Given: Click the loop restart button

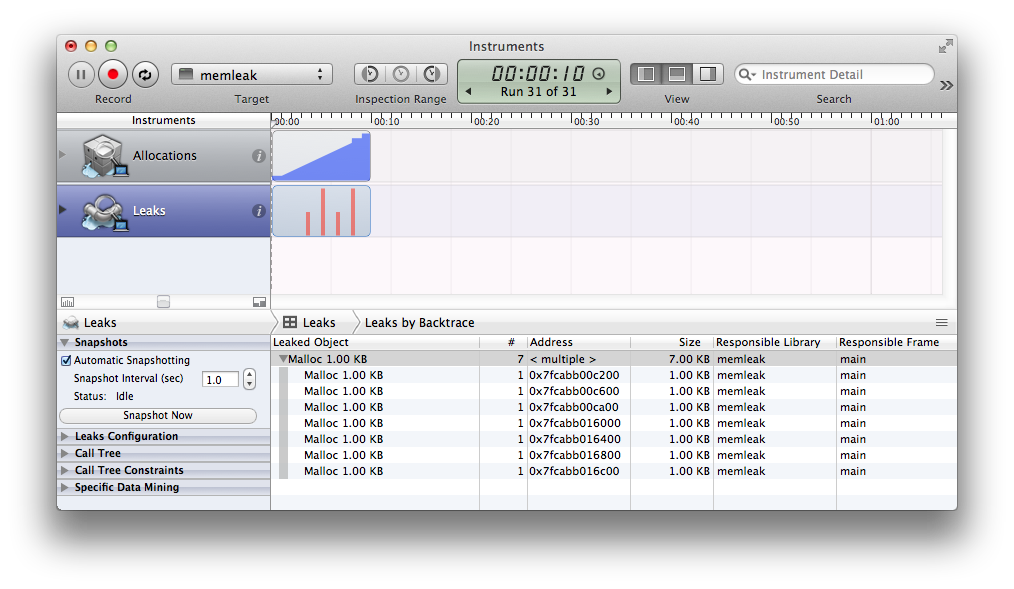Looking at the screenshot, I should click(x=146, y=75).
